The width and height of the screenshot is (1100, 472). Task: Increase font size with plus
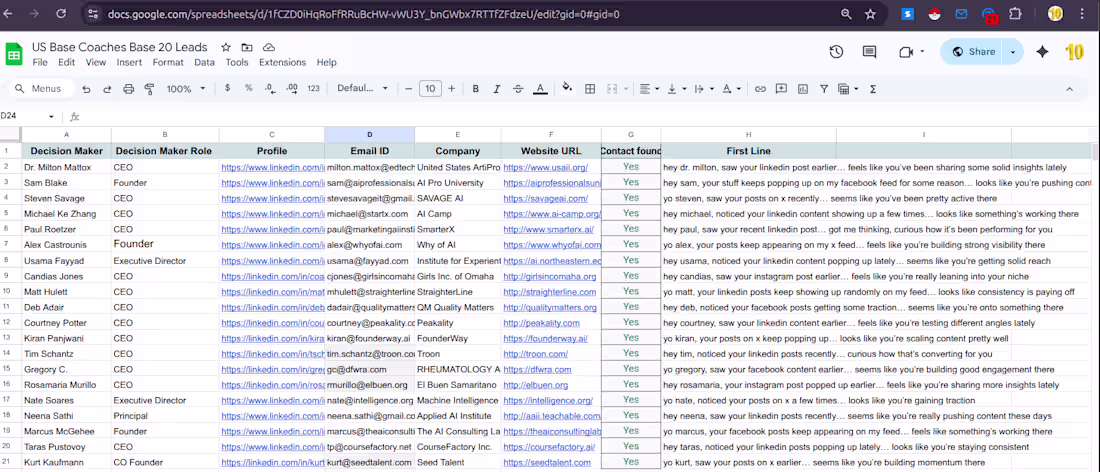[x=451, y=89]
